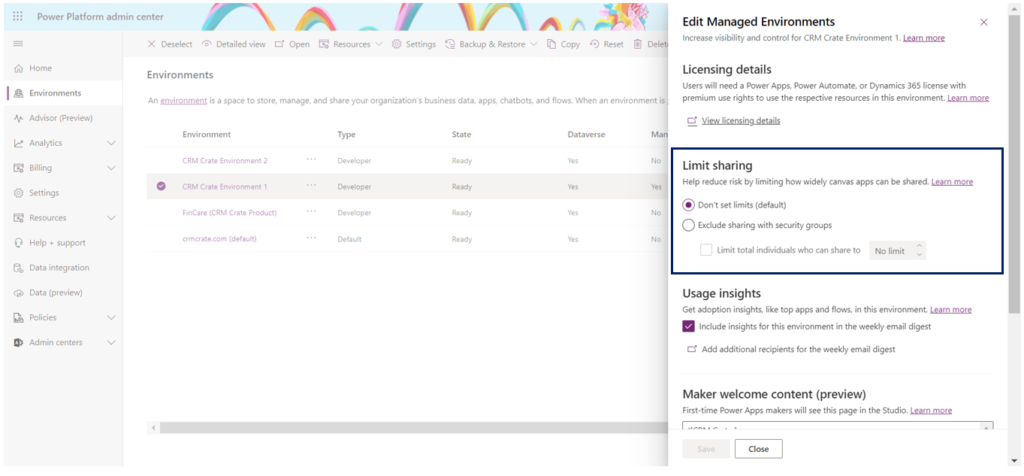Click the Copy environment toolbar icon
Image resolution: width=1024 pixels, height=476 pixels.
552,44
